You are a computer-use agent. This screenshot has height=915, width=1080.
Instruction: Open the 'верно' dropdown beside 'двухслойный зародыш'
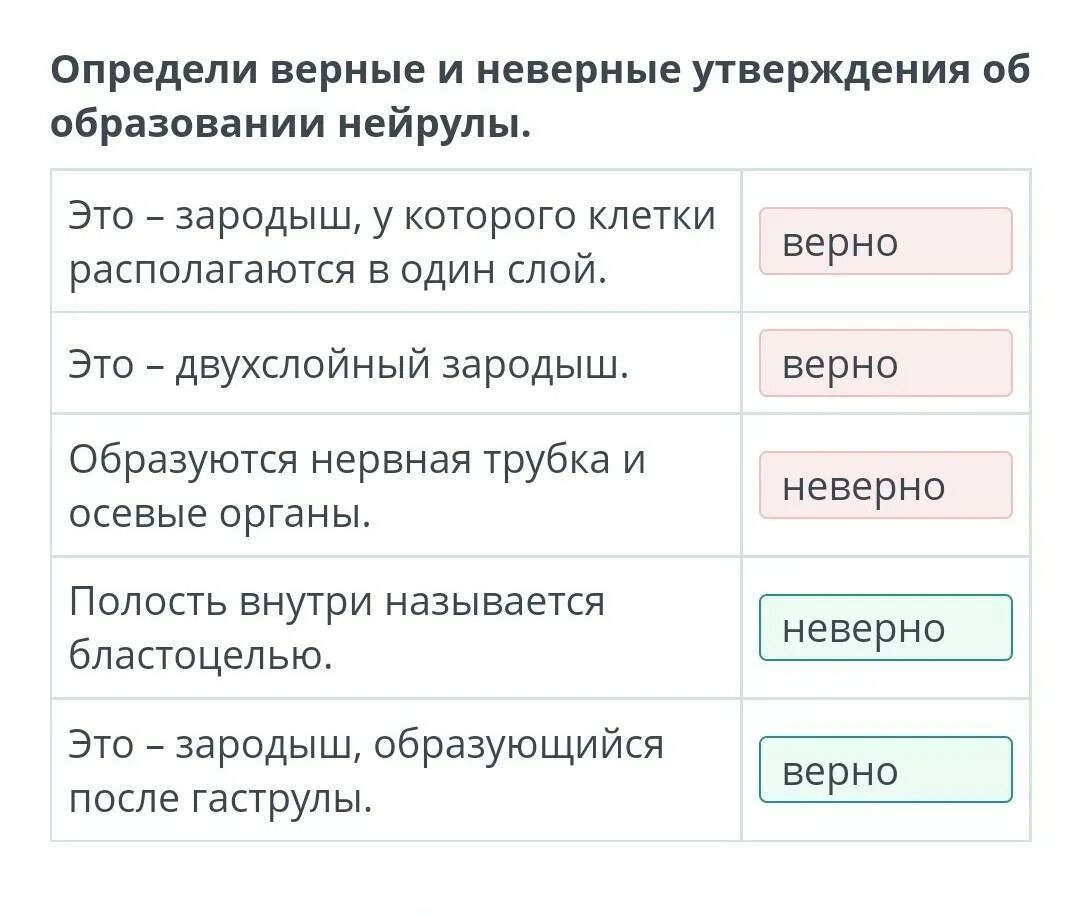point(886,363)
